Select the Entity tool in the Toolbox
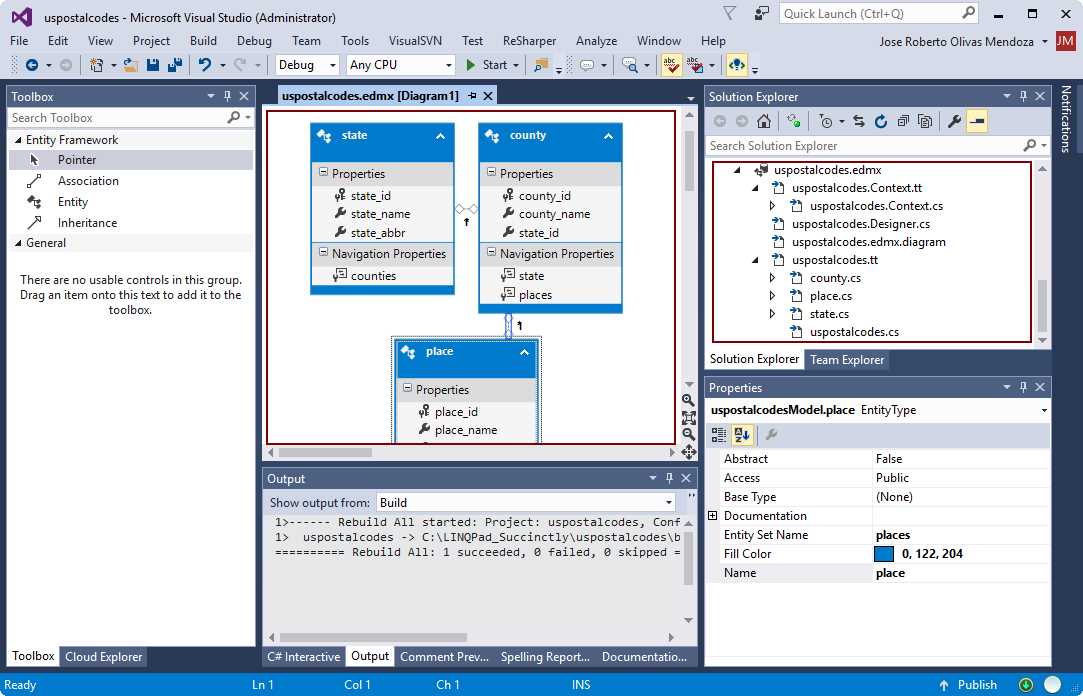1083x696 pixels. 131,202
